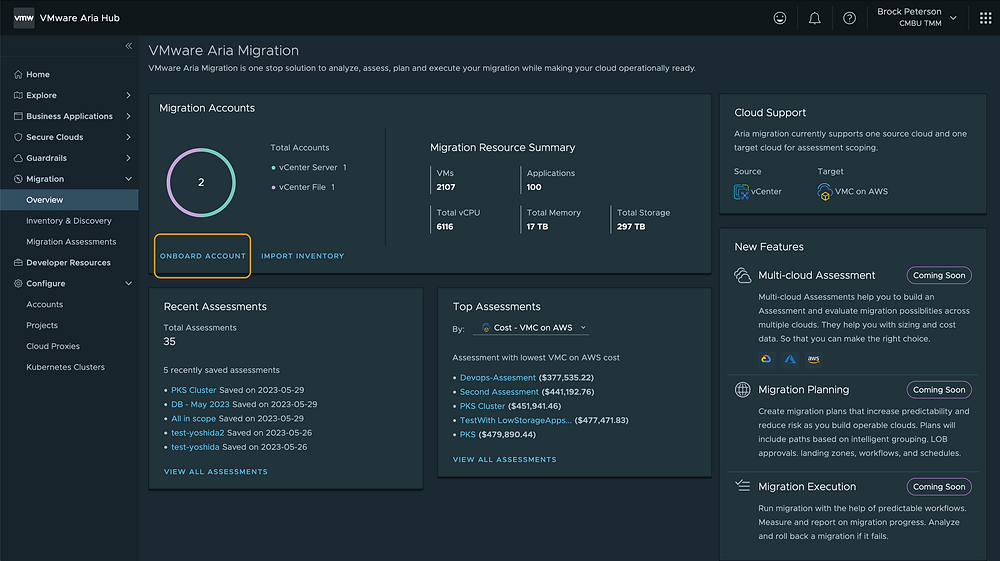Click the Total Accounts donut chart
The height and width of the screenshot is (561, 1000).
pyautogui.click(x=201, y=182)
